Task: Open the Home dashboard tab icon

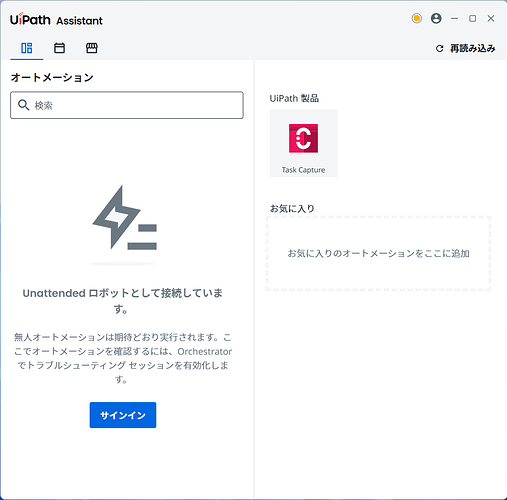Action: [x=27, y=48]
